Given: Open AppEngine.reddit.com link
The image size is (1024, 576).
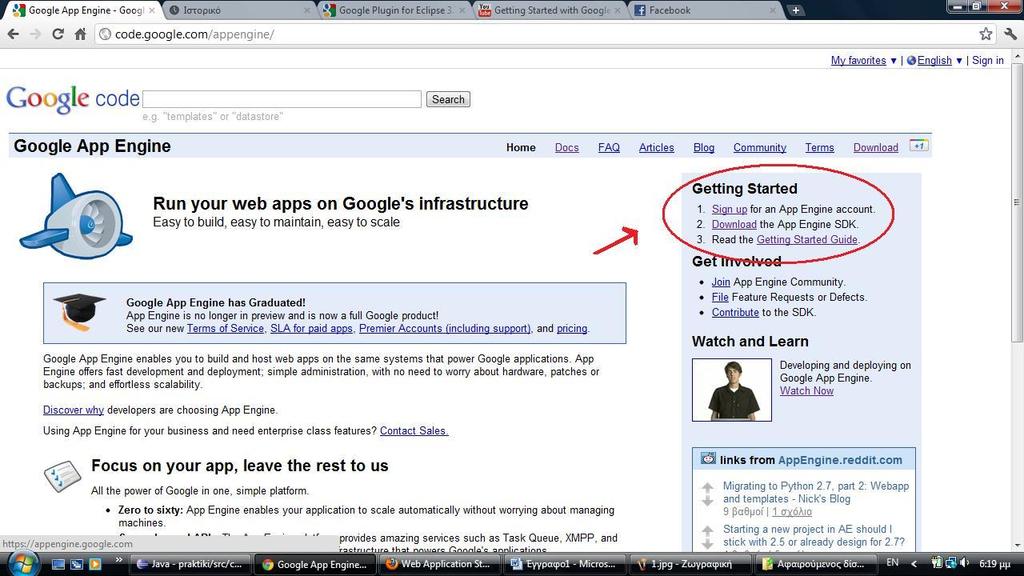Looking at the screenshot, I should click(840, 460).
